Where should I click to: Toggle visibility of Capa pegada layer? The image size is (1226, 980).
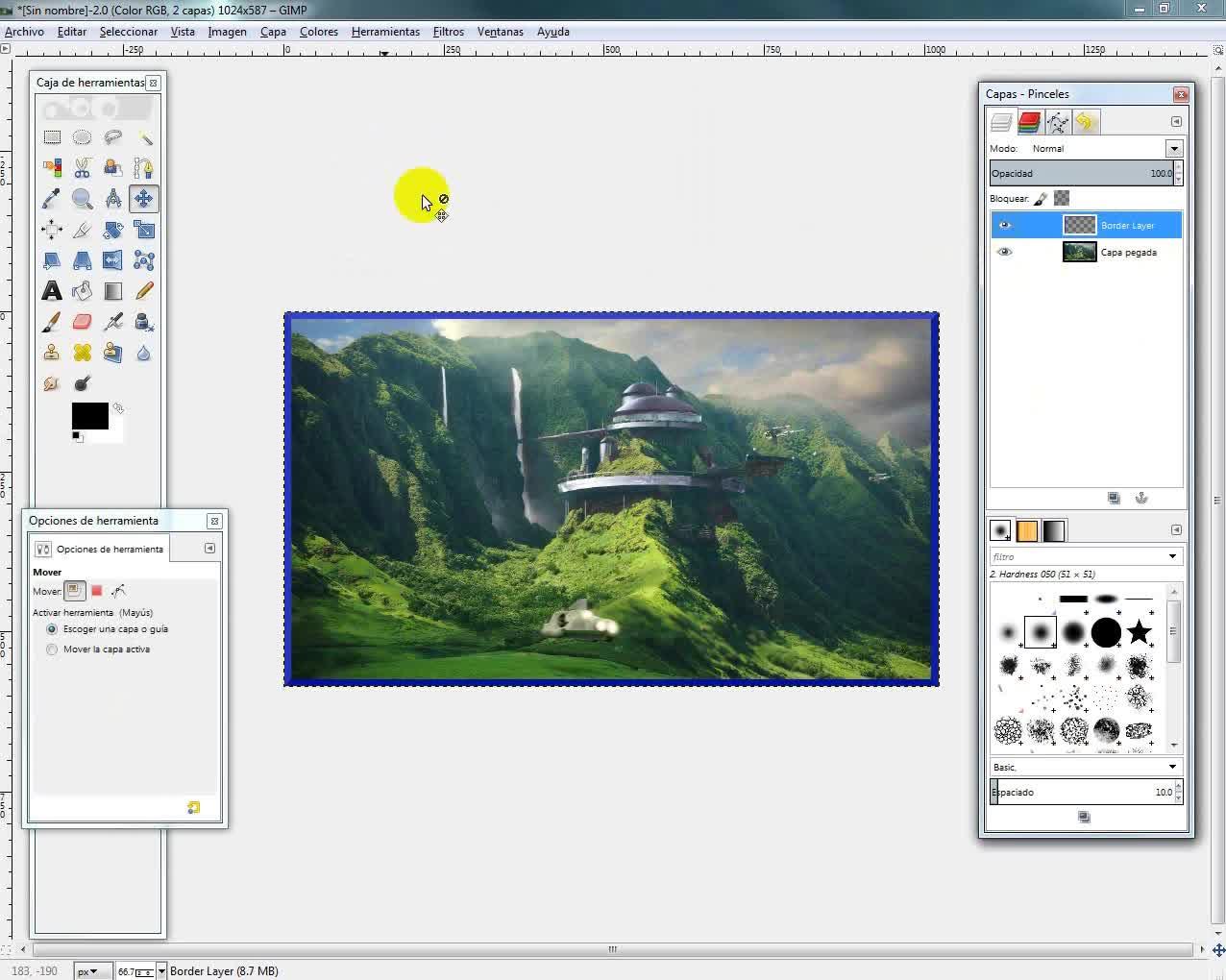click(x=1005, y=252)
